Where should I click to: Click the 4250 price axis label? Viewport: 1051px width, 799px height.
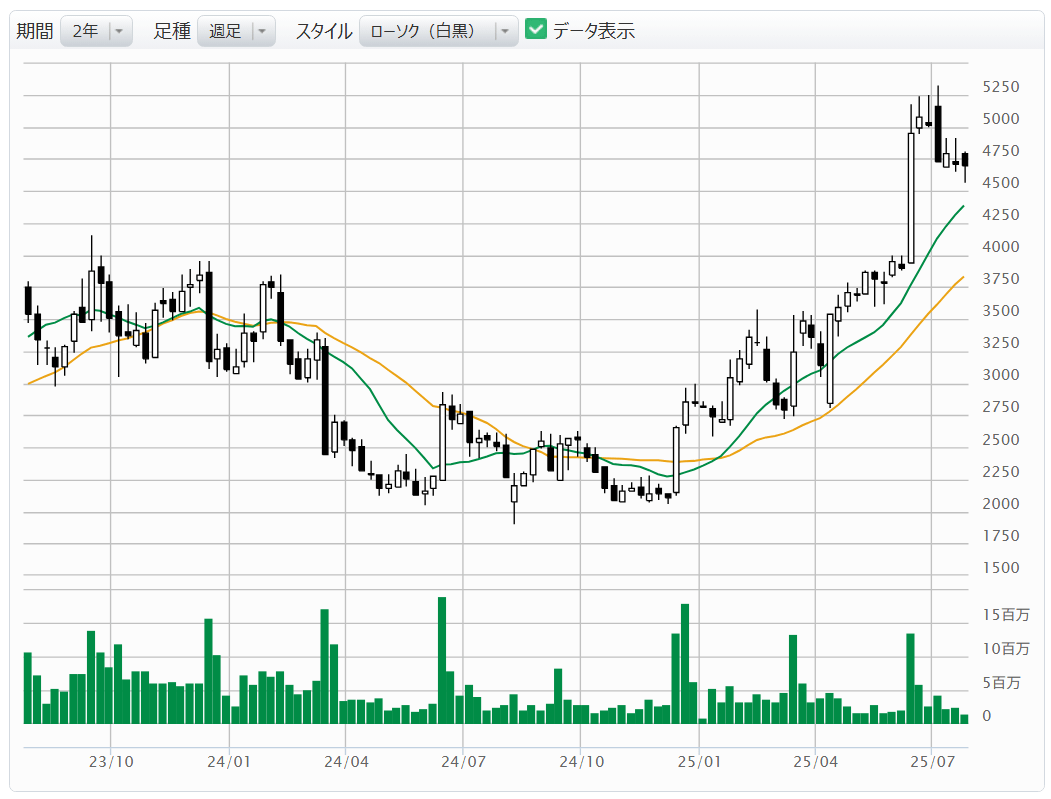pyautogui.click(x=1001, y=214)
